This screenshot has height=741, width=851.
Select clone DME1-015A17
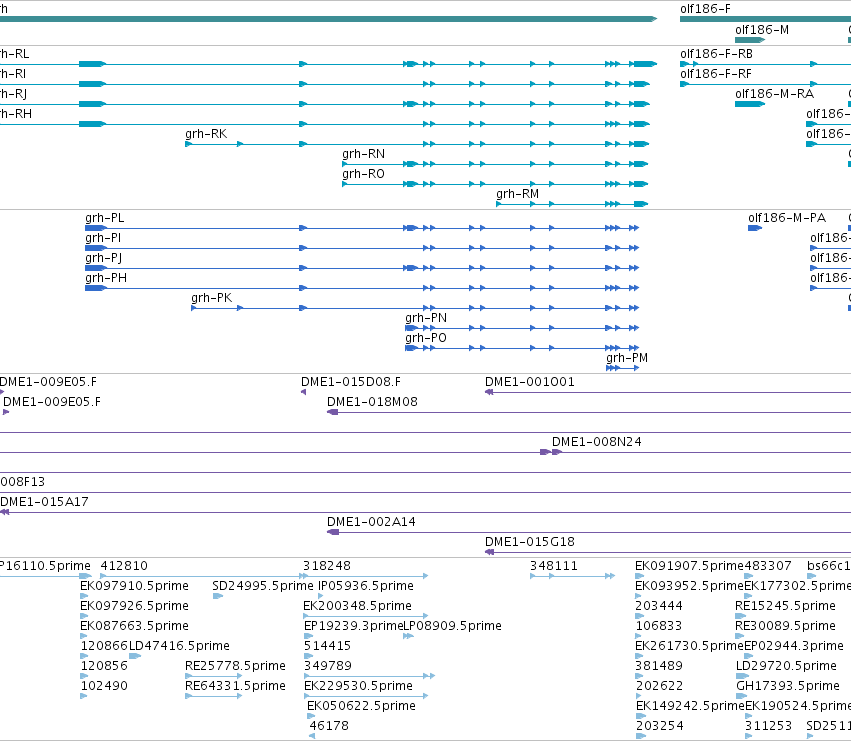45,502
